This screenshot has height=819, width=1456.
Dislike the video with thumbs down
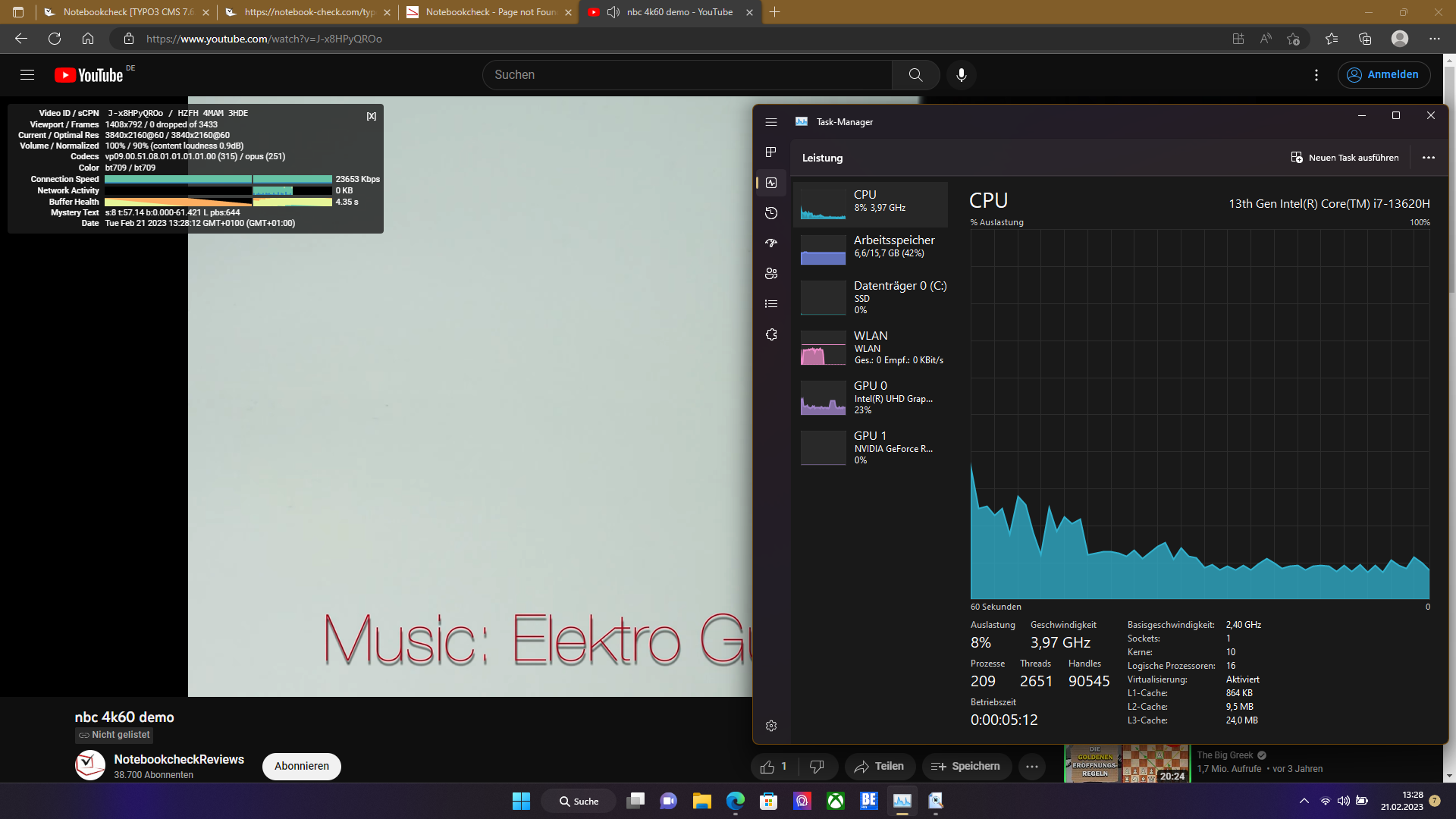pyautogui.click(x=817, y=767)
